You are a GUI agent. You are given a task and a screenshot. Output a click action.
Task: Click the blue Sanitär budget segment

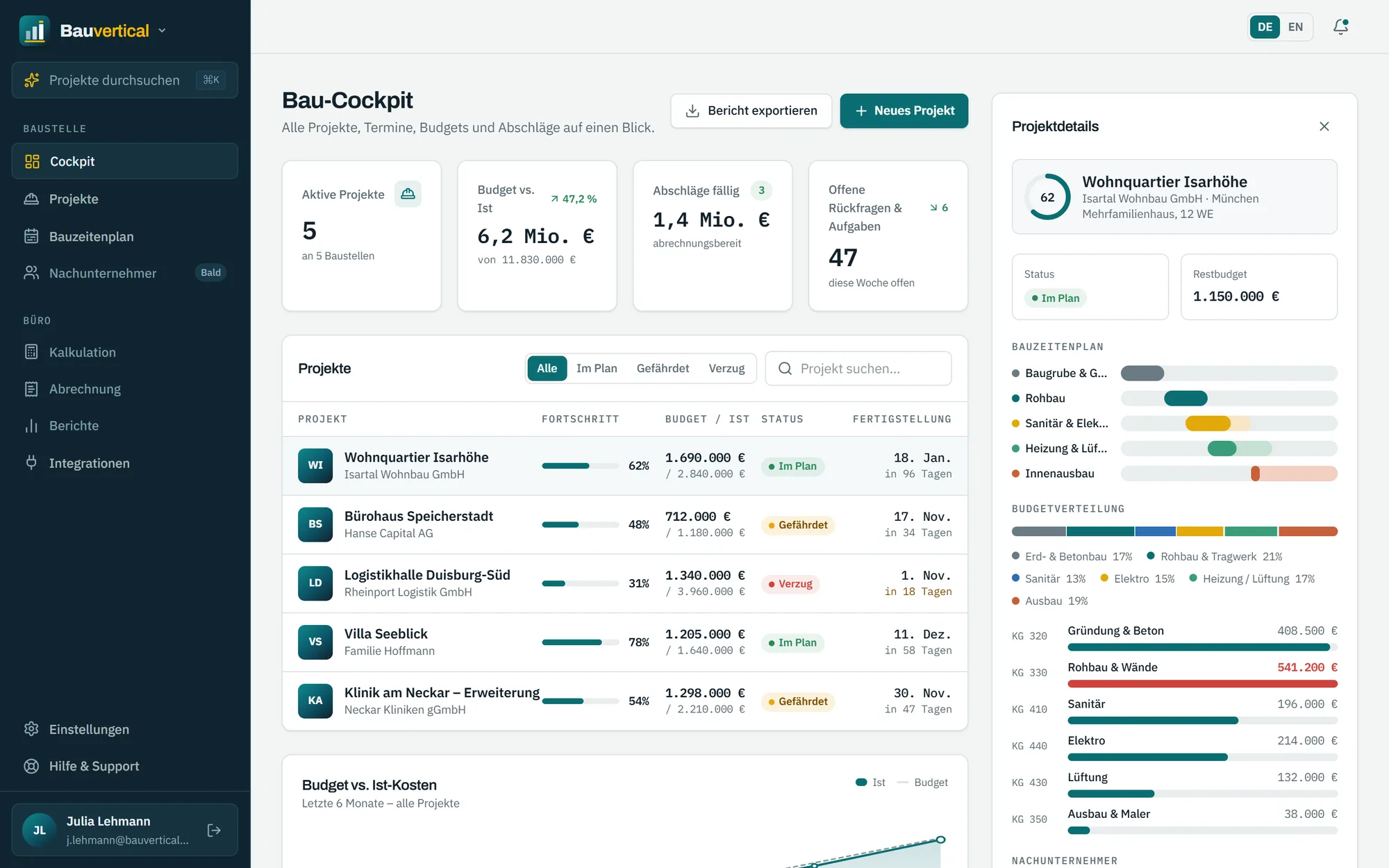click(x=1156, y=531)
